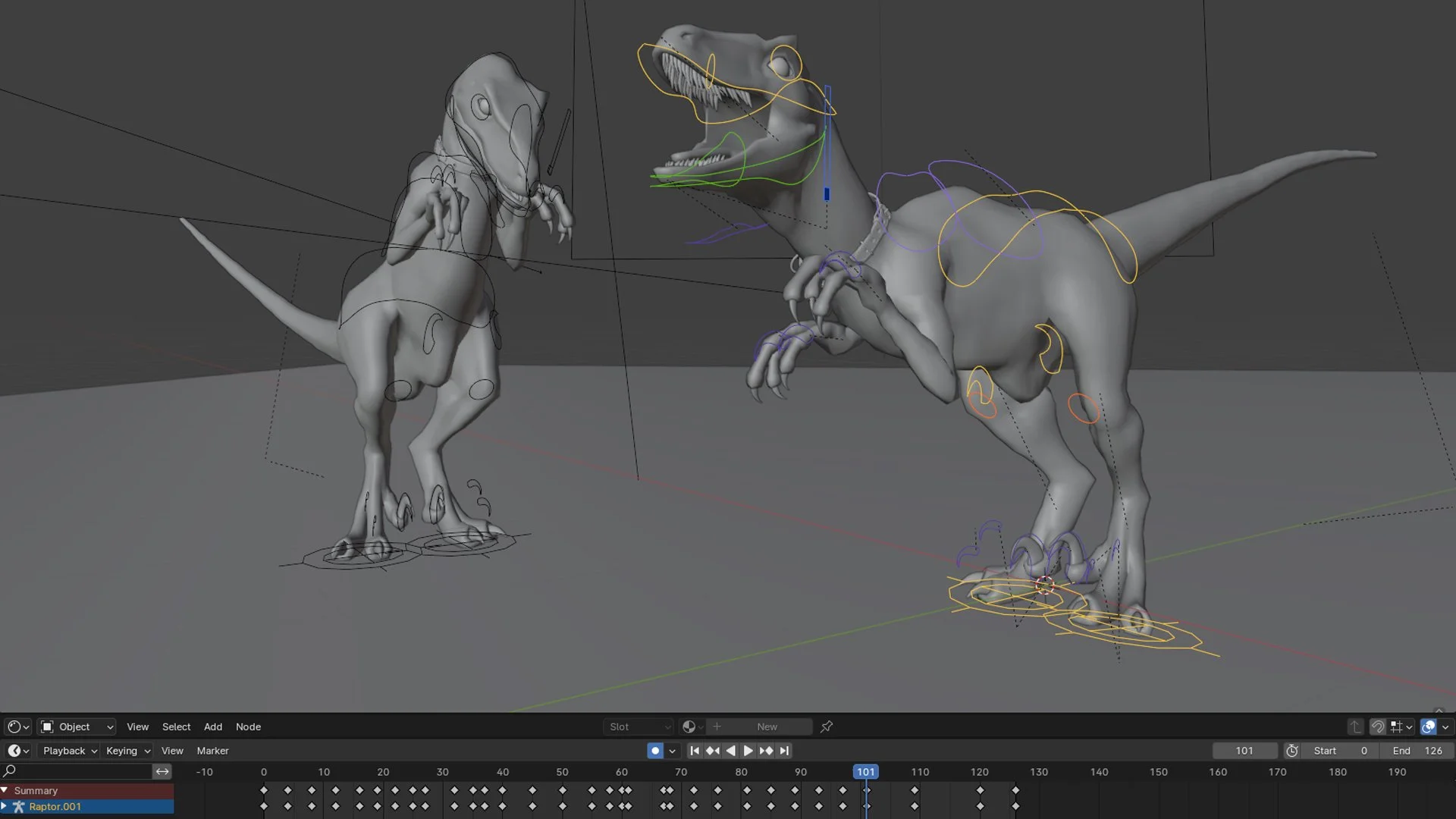Open the Node menu
This screenshot has width=1456, height=819.
pos(248,726)
